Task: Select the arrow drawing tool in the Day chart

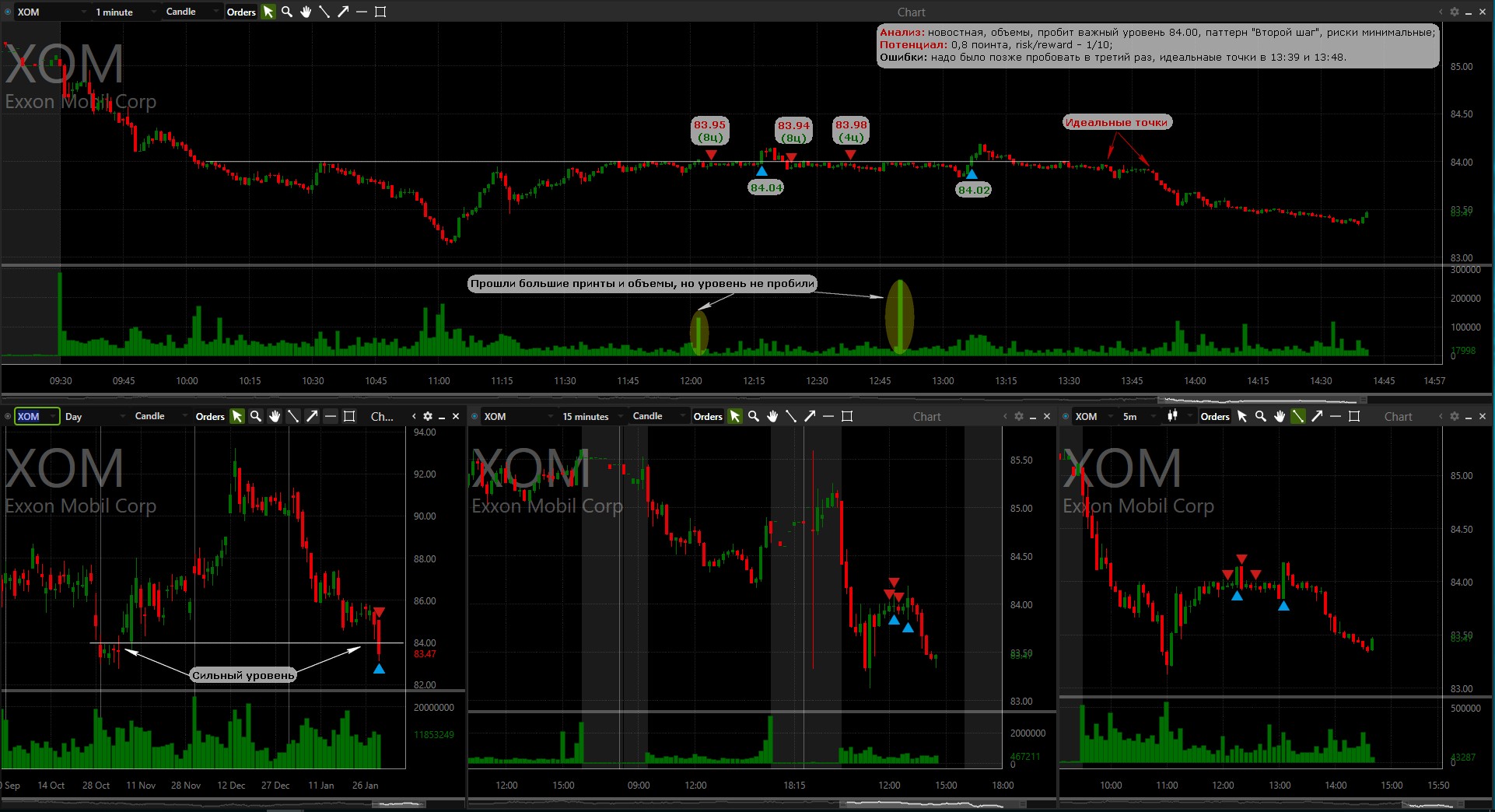Action: click(312, 416)
